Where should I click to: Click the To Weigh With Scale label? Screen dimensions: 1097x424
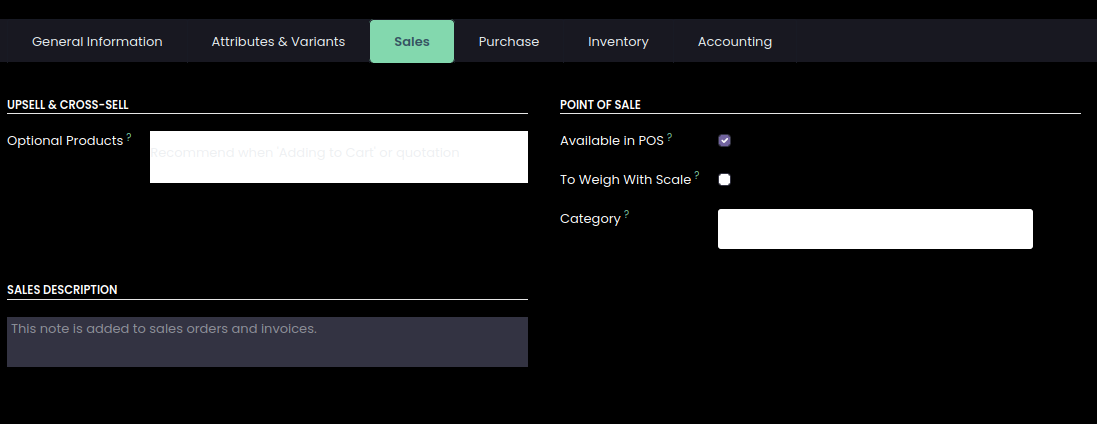[625, 180]
